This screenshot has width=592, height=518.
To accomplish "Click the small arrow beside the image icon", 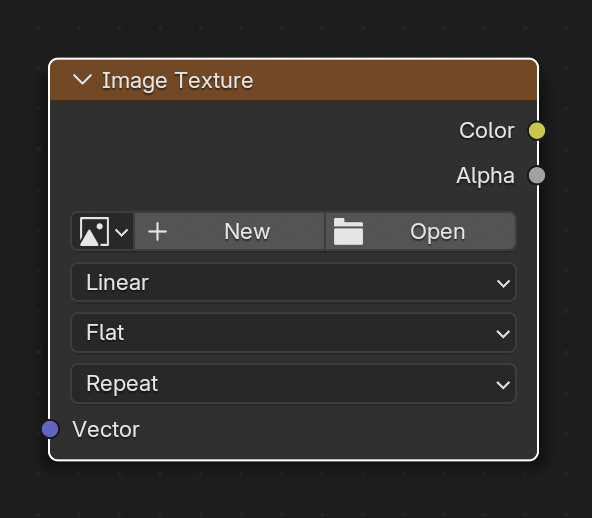I will click(x=122, y=232).
